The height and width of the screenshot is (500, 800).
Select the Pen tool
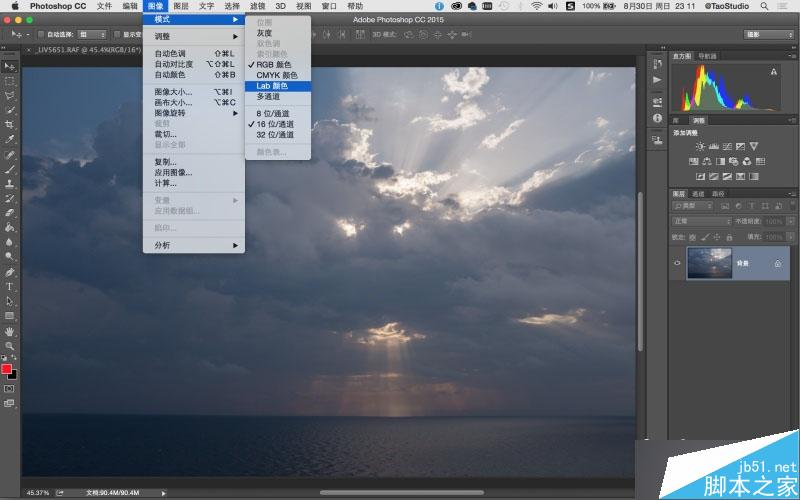pos(9,272)
